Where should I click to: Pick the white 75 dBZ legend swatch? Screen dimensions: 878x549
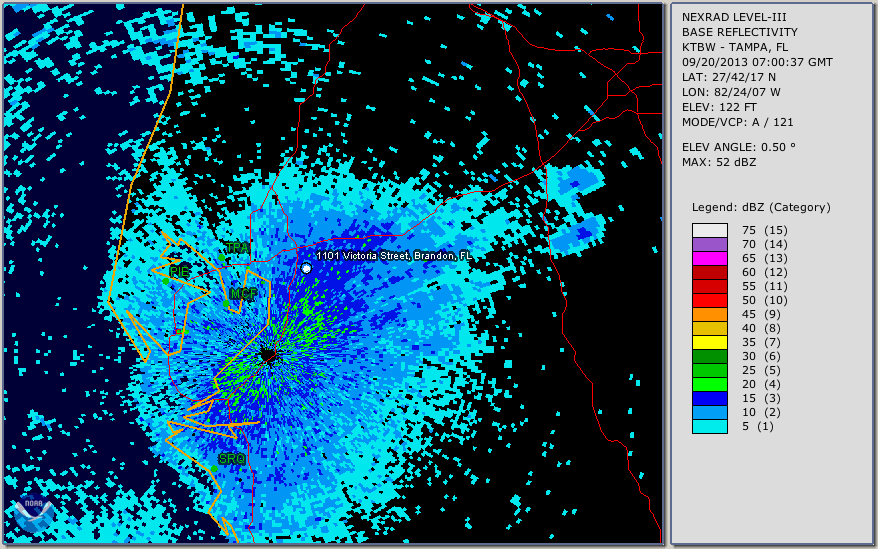pyautogui.click(x=710, y=231)
